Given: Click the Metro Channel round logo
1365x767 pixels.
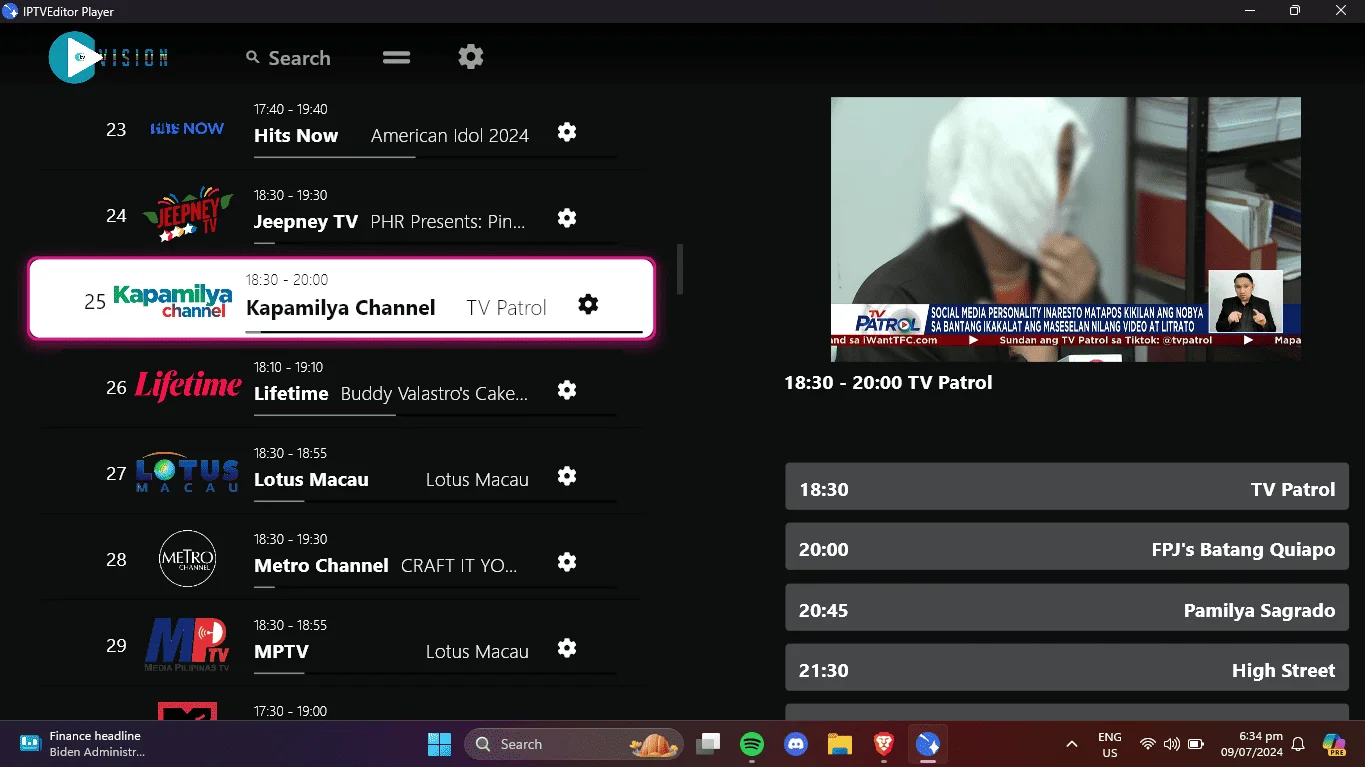Looking at the screenshot, I should coord(187,558).
